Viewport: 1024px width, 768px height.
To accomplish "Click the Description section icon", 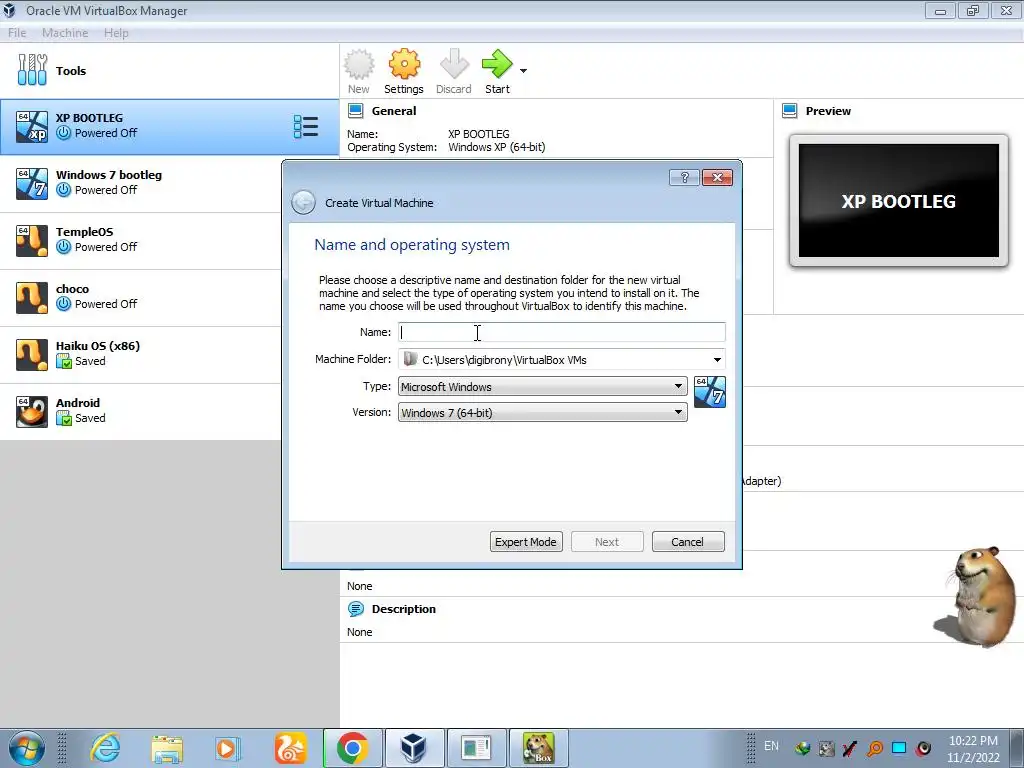I will tap(356, 609).
